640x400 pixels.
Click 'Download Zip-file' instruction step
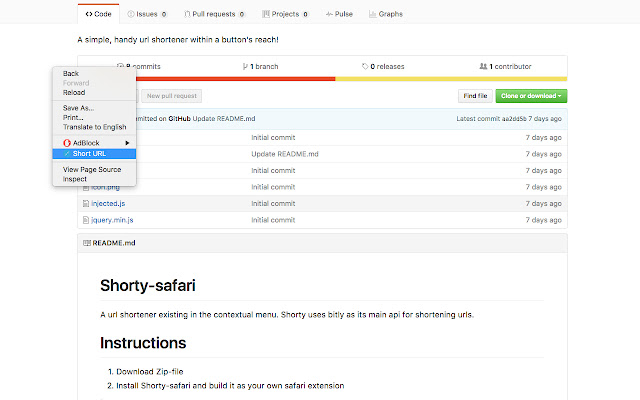149,372
